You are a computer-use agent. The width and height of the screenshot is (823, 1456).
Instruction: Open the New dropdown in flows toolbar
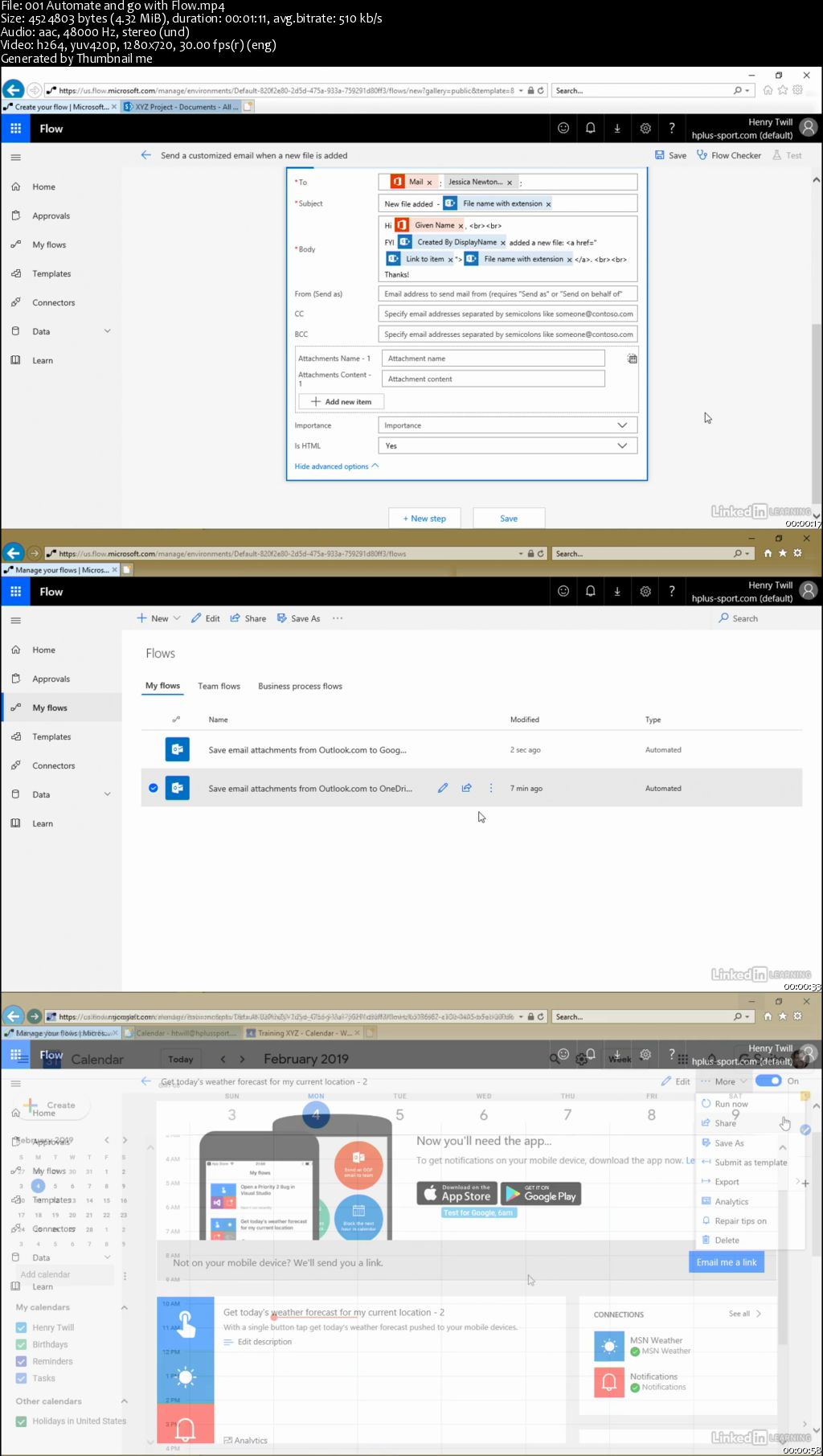point(158,618)
